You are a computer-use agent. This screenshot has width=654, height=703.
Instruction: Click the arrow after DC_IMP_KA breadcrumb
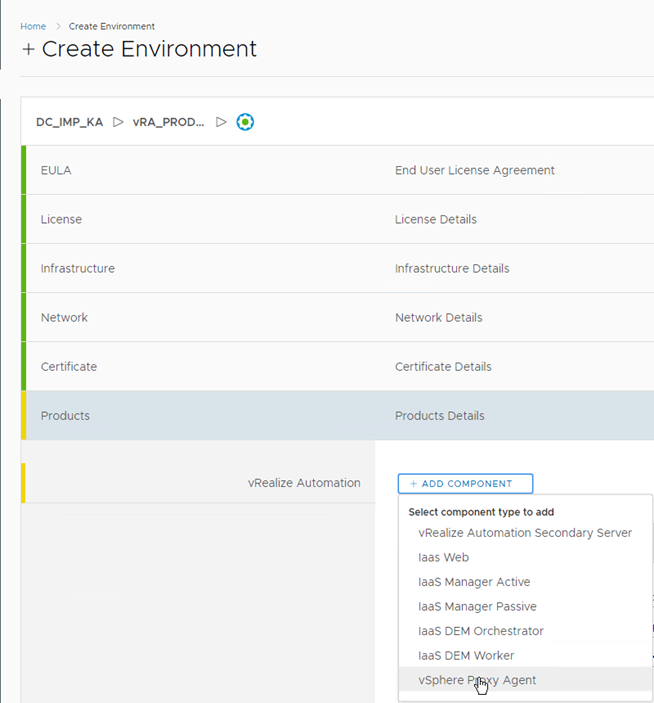118,122
